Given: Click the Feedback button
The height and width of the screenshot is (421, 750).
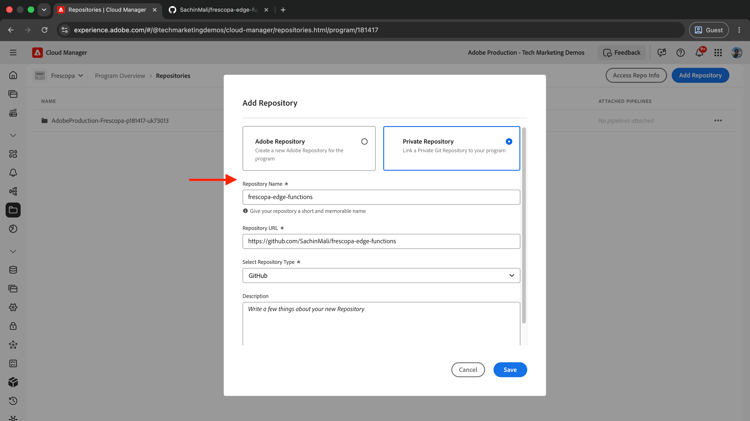Looking at the screenshot, I should (622, 53).
